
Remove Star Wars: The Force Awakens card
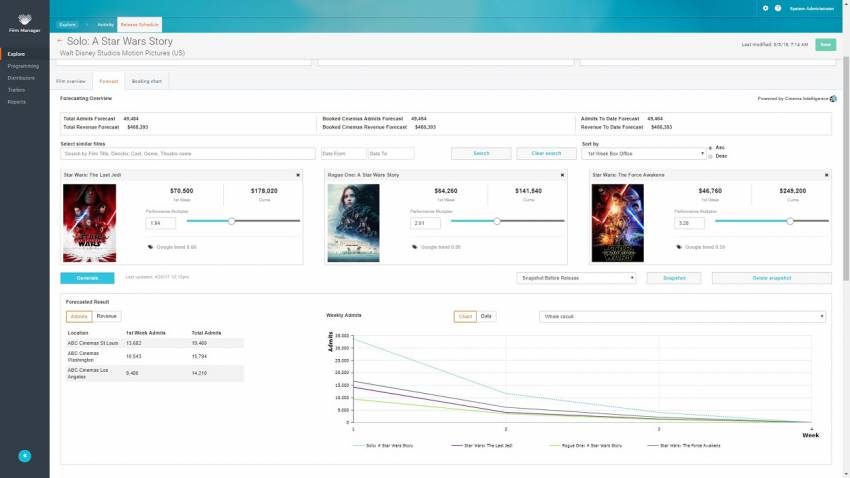pos(826,175)
